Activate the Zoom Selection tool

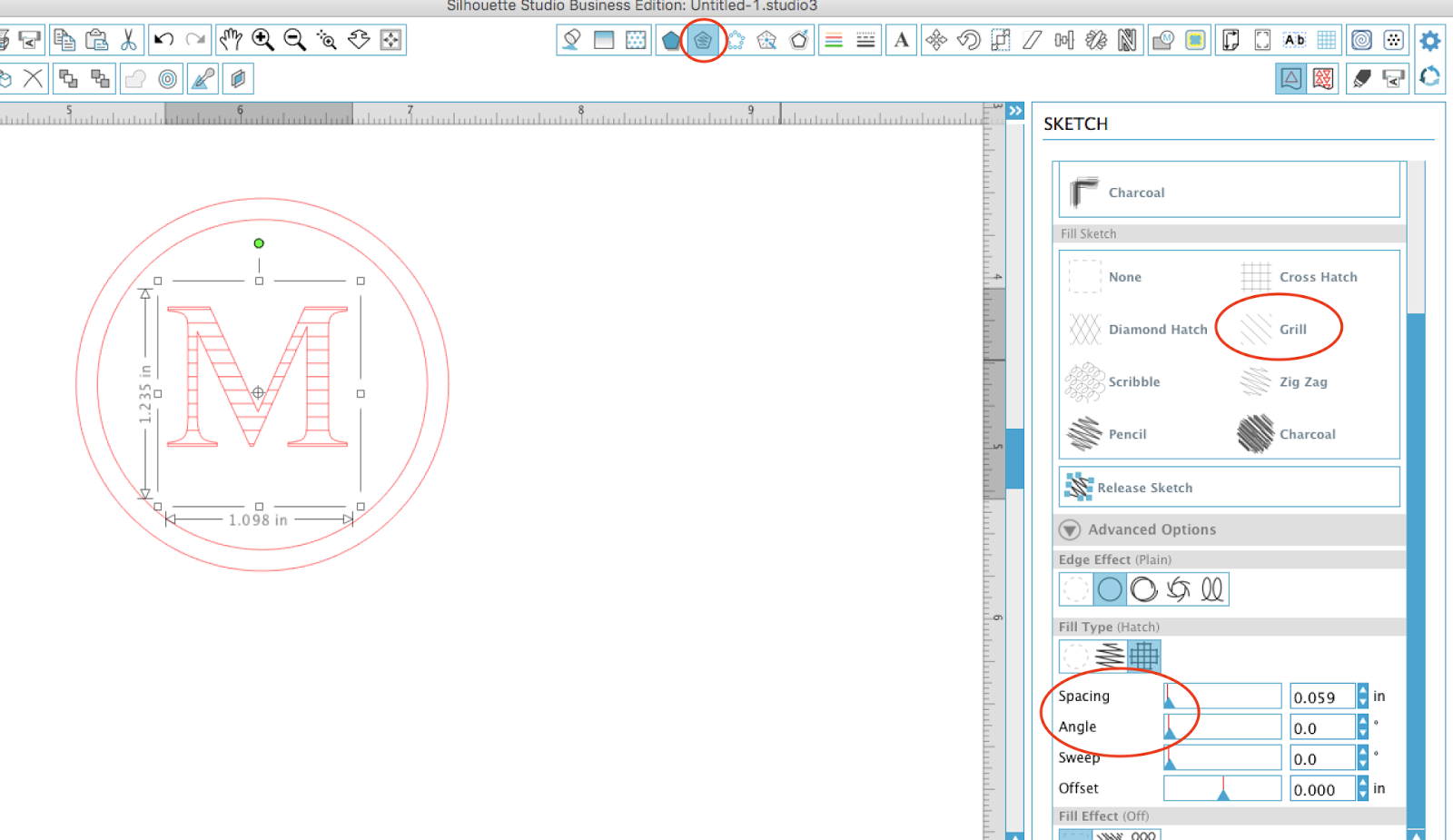[327, 40]
